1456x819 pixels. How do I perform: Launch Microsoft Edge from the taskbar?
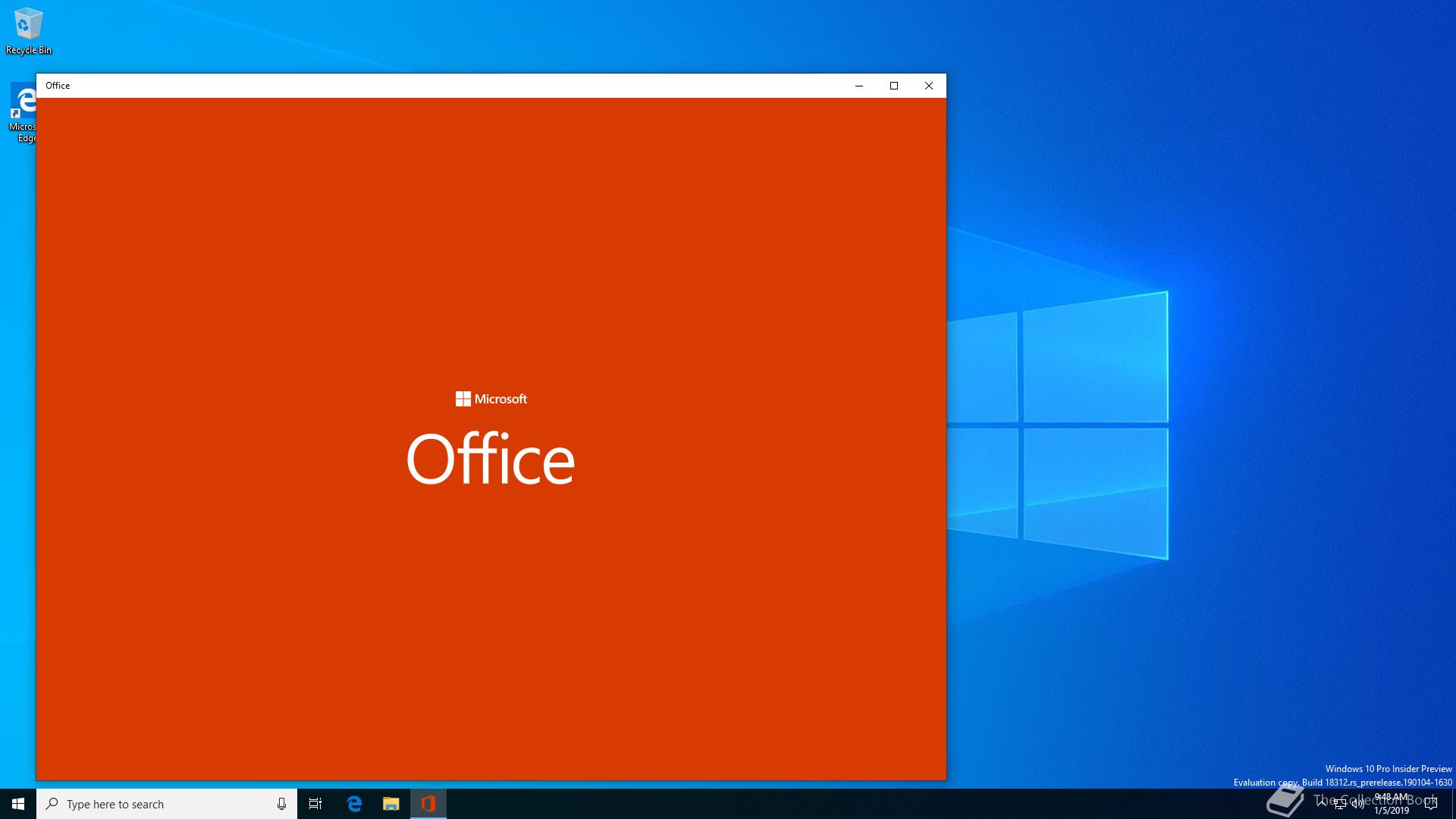pos(354,804)
